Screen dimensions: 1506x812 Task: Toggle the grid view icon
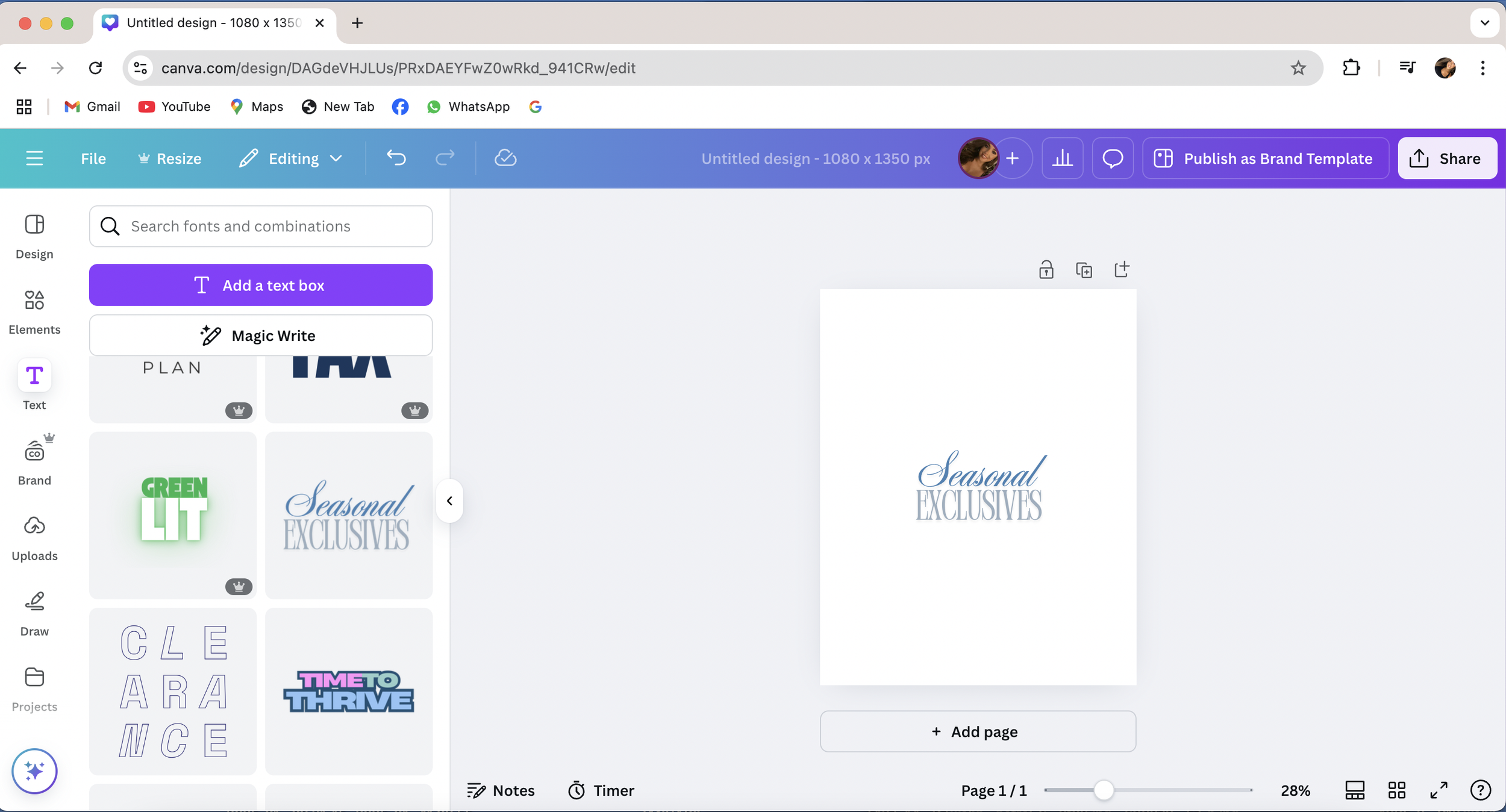(1396, 790)
